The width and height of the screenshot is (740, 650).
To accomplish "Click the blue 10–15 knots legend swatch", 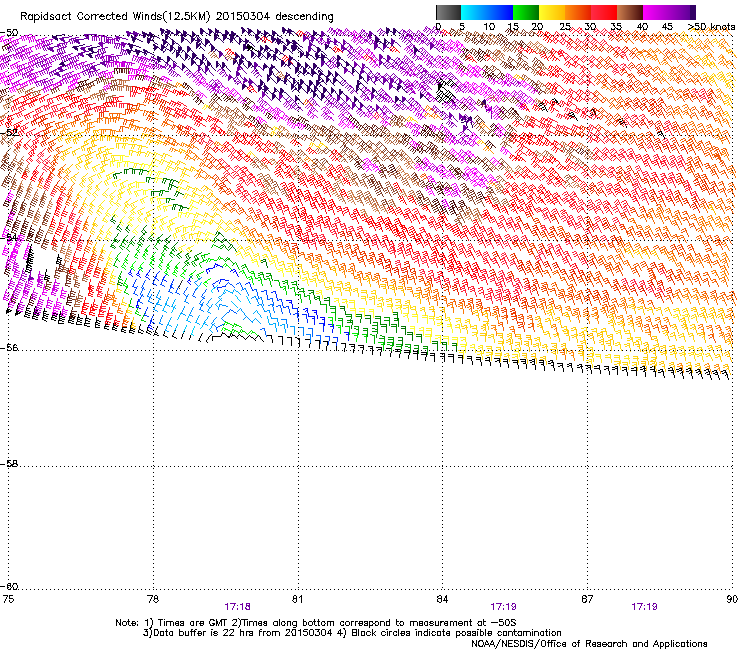I will coord(500,12).
